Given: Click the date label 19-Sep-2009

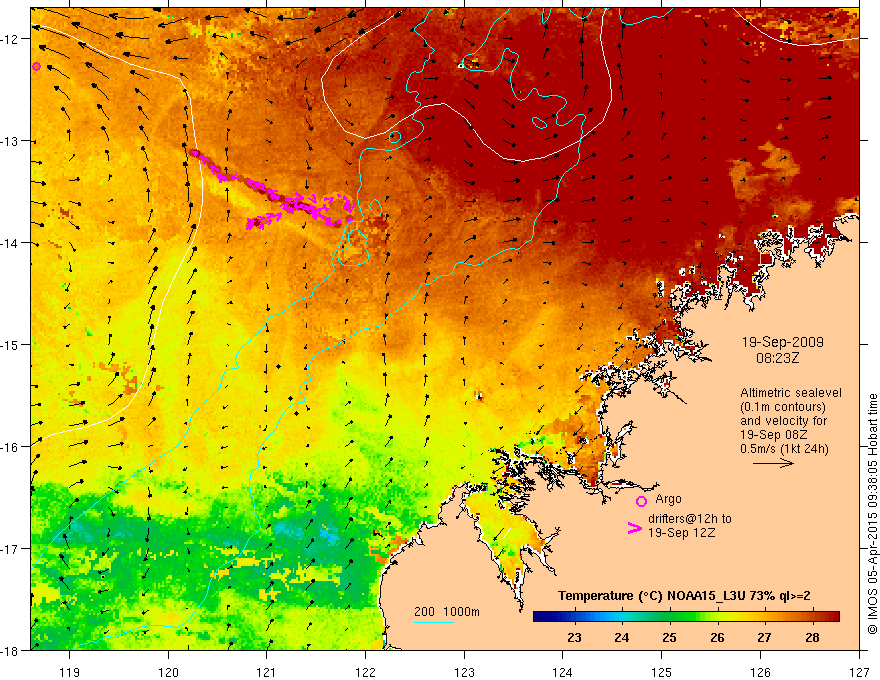Looking at the screenshot, I should click(x=783, y=342).
